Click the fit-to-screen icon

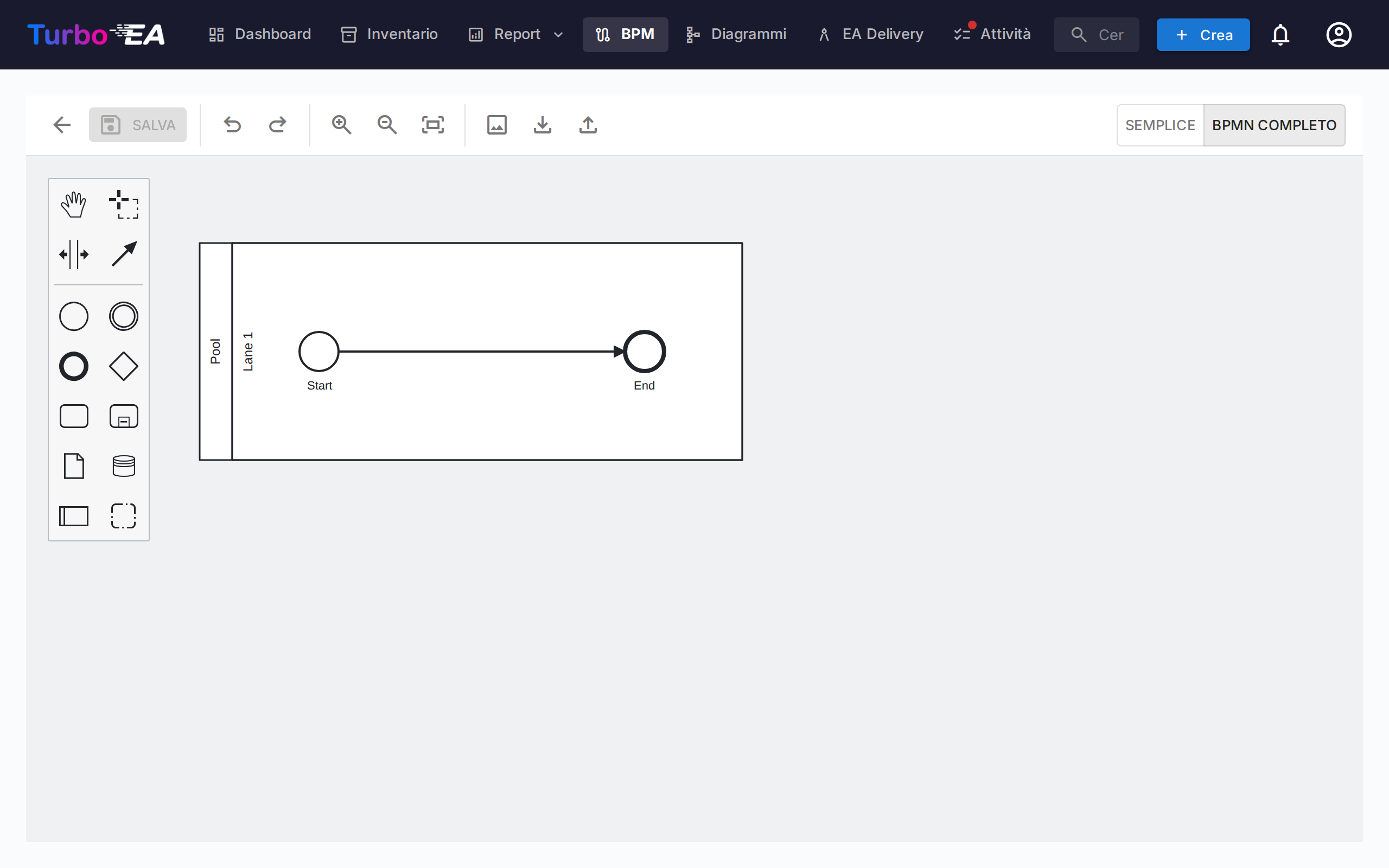(432, 125)
